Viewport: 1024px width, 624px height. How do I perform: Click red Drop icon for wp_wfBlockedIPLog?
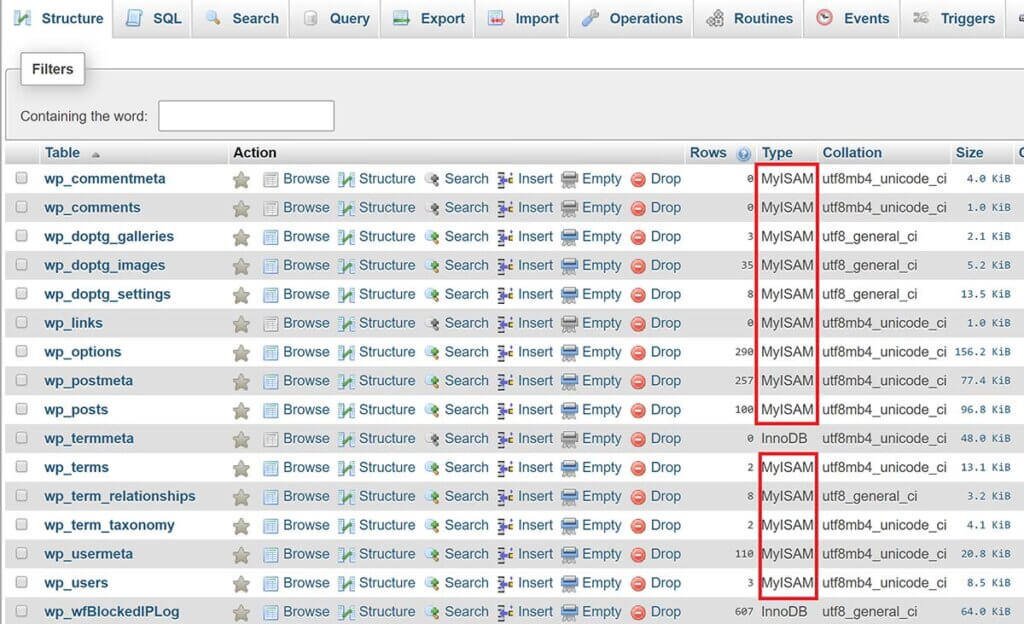click(x=638, y=612)
